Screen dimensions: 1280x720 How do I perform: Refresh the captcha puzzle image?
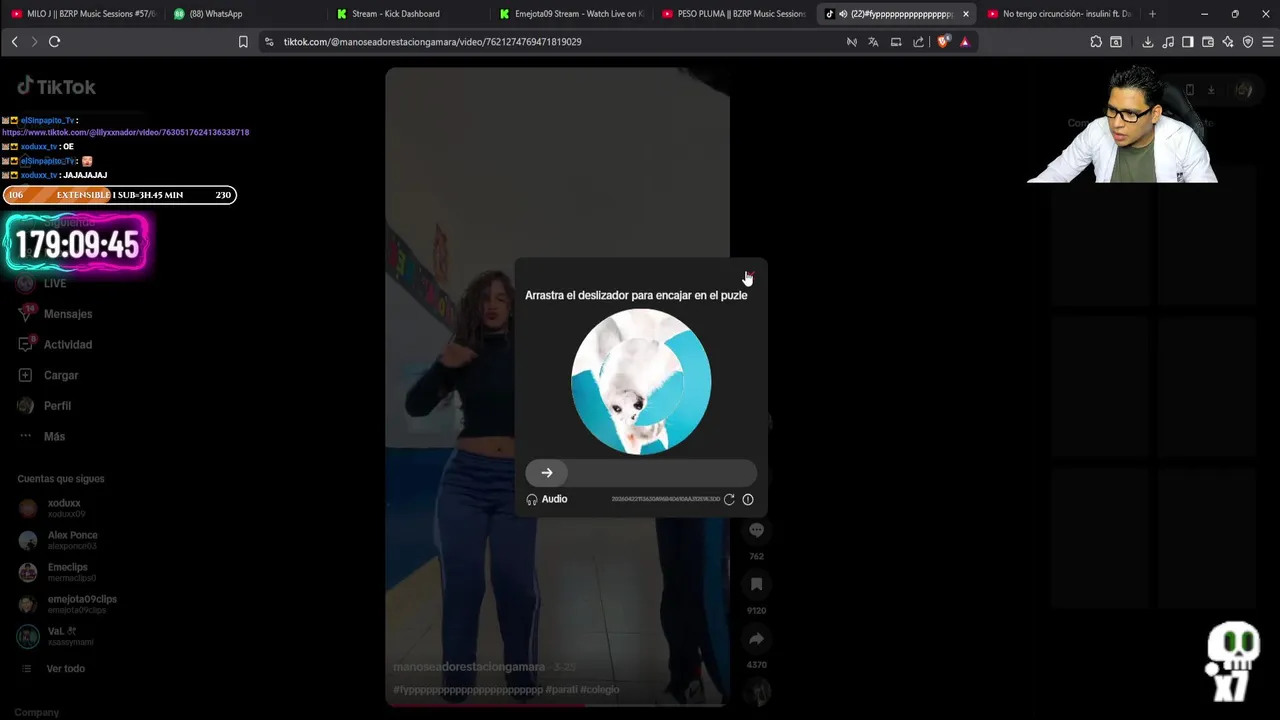[729, 499]
